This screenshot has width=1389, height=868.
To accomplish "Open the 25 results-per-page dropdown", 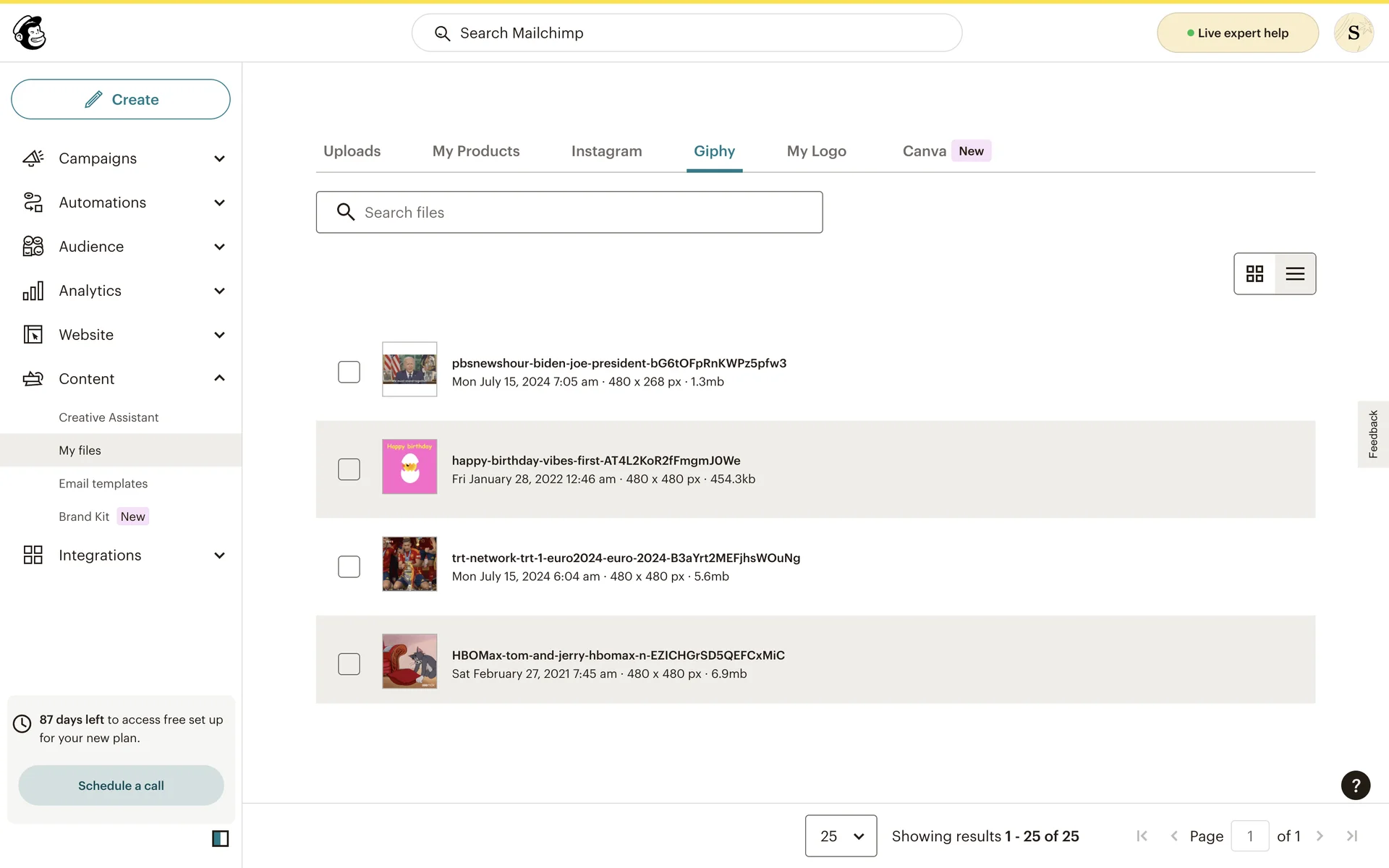I will click(841, 836).
